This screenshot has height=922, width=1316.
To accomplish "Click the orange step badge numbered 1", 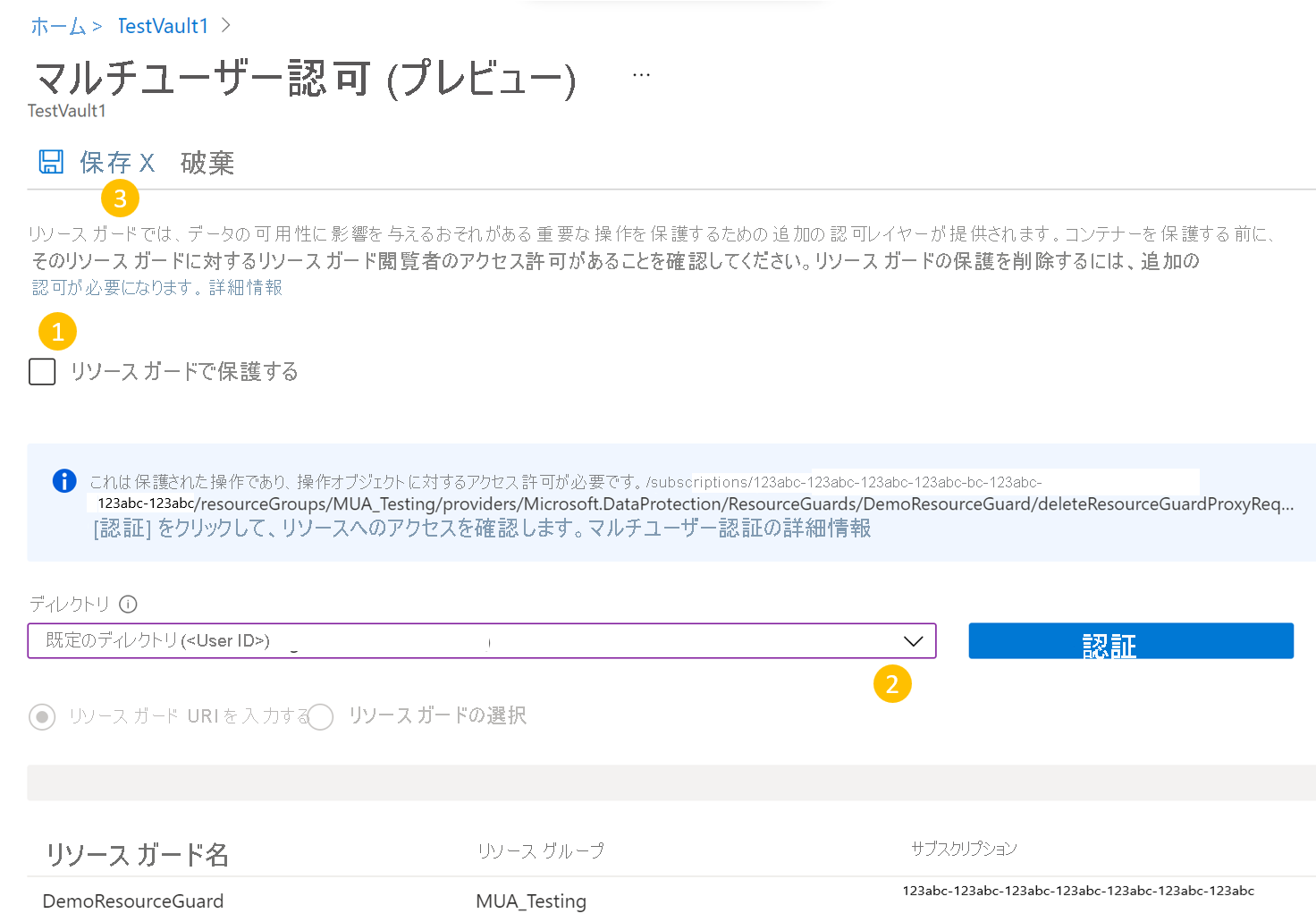I will pyautogui.click(x=57, y=331).
